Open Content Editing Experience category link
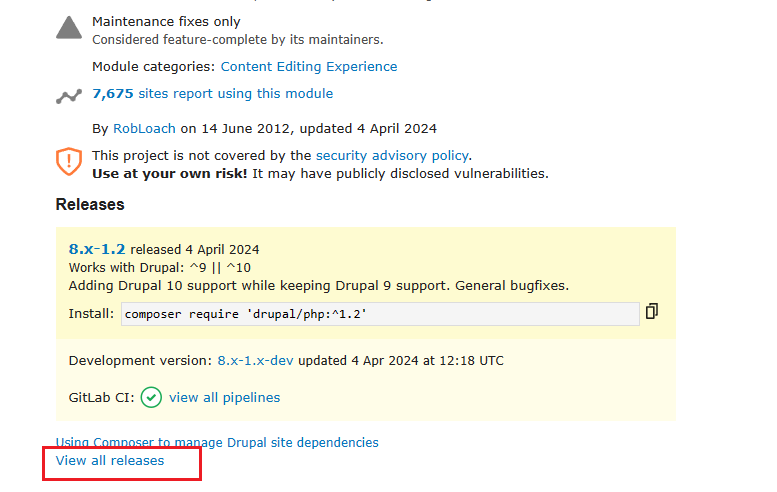Screen dimensions: 777x492 [x=309, y=66]
